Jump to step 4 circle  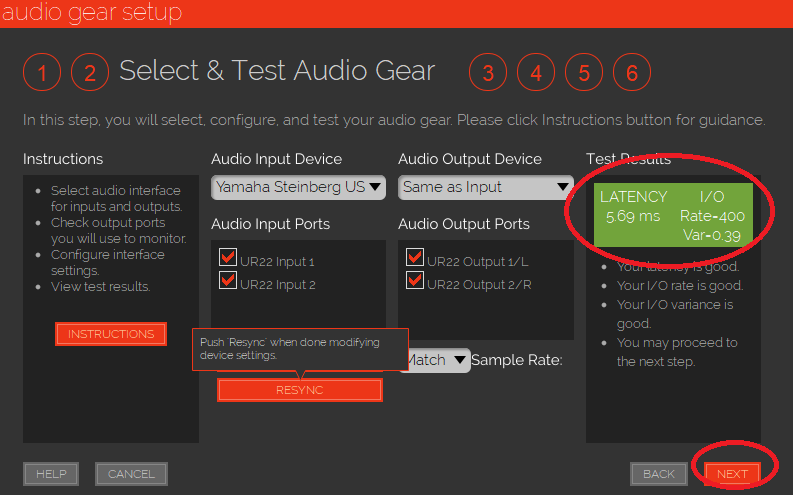(536, 73)
